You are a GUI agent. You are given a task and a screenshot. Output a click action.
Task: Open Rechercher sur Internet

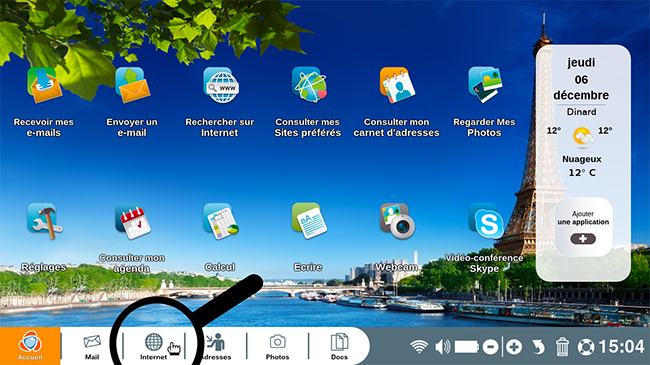[x=221, y=85]
